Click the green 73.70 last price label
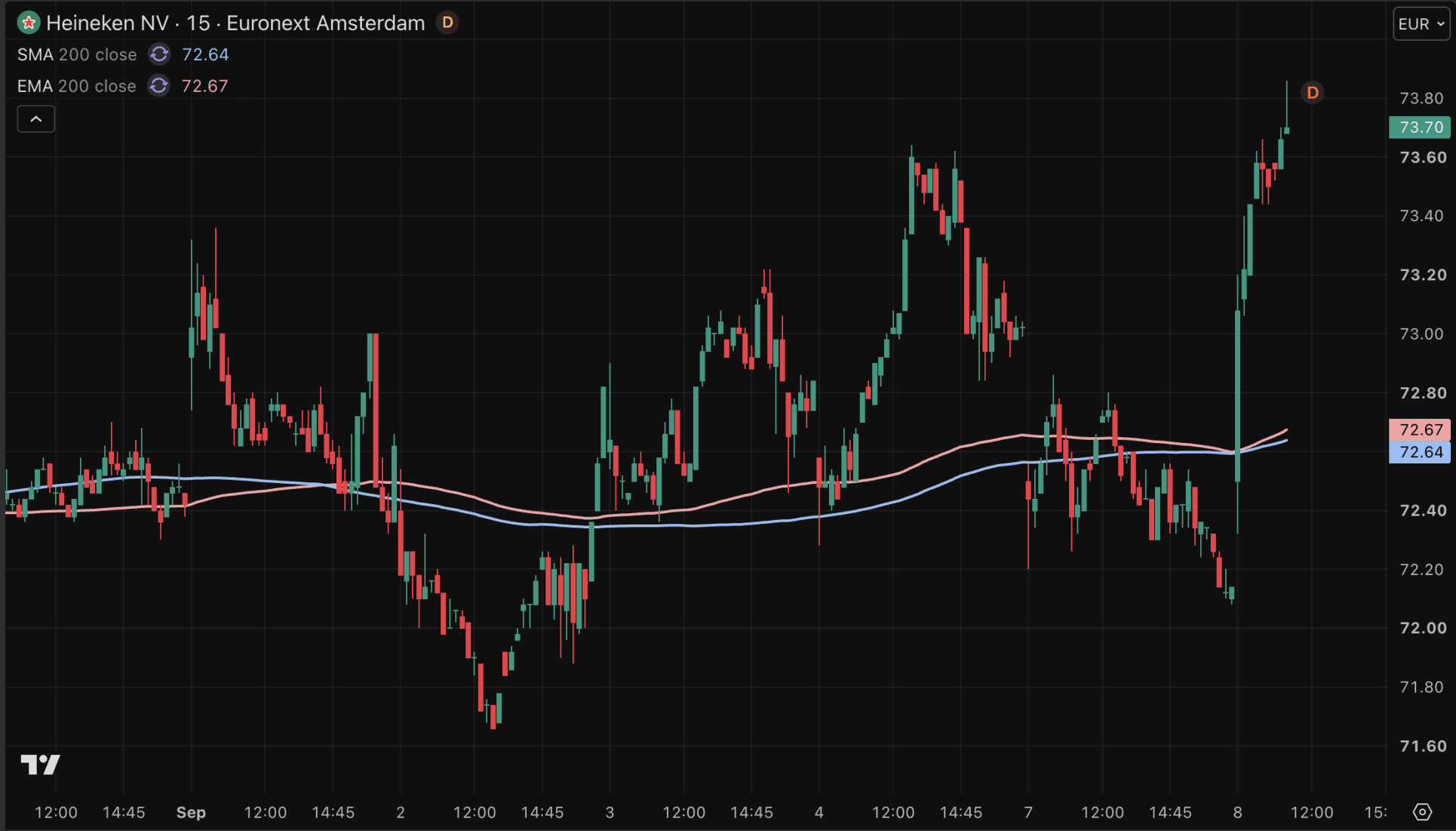The width and height of the screenshot is (1456, 831). tap(1420, 128)
